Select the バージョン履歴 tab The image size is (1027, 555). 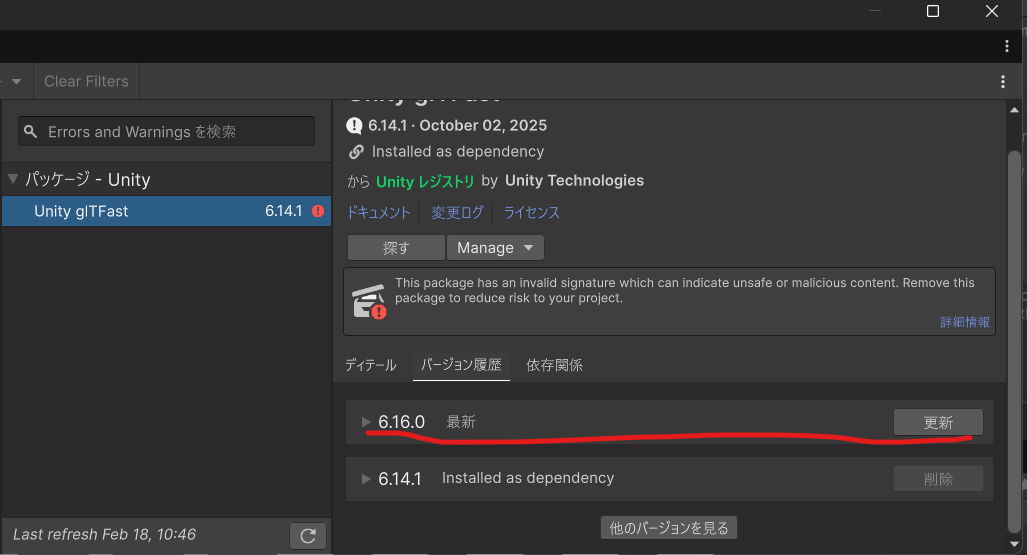coord(461,365)
